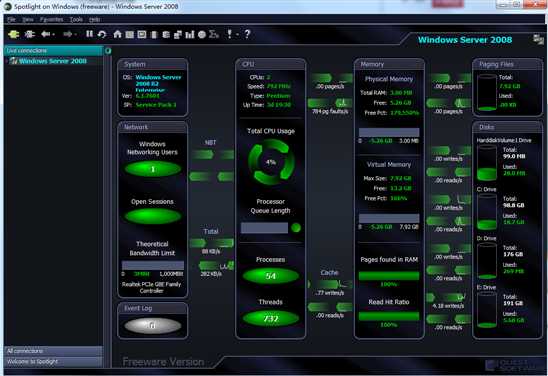Open the back arrow history dropdown
Image resolution: width=548 pixels, height=376 pixels.
[53, 34]
